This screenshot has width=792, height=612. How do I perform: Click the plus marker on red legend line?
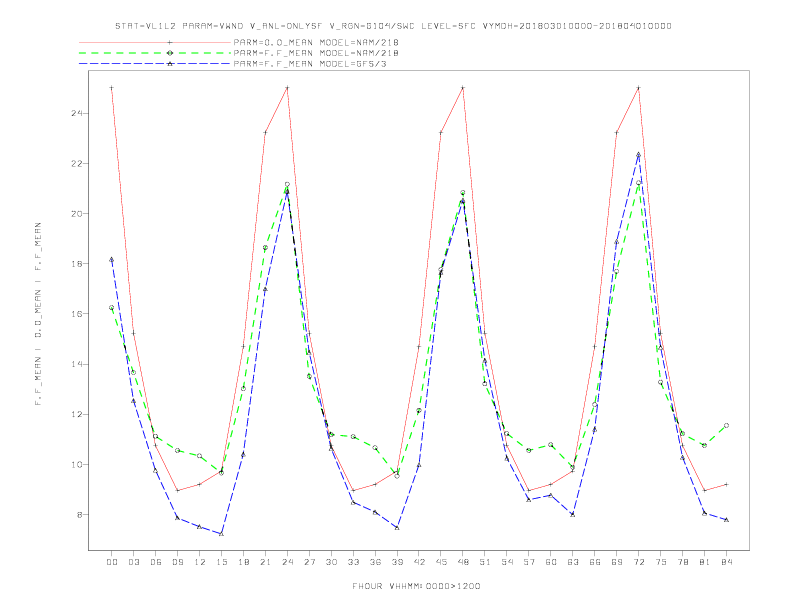pyautogui.click(x=170, y=42)
